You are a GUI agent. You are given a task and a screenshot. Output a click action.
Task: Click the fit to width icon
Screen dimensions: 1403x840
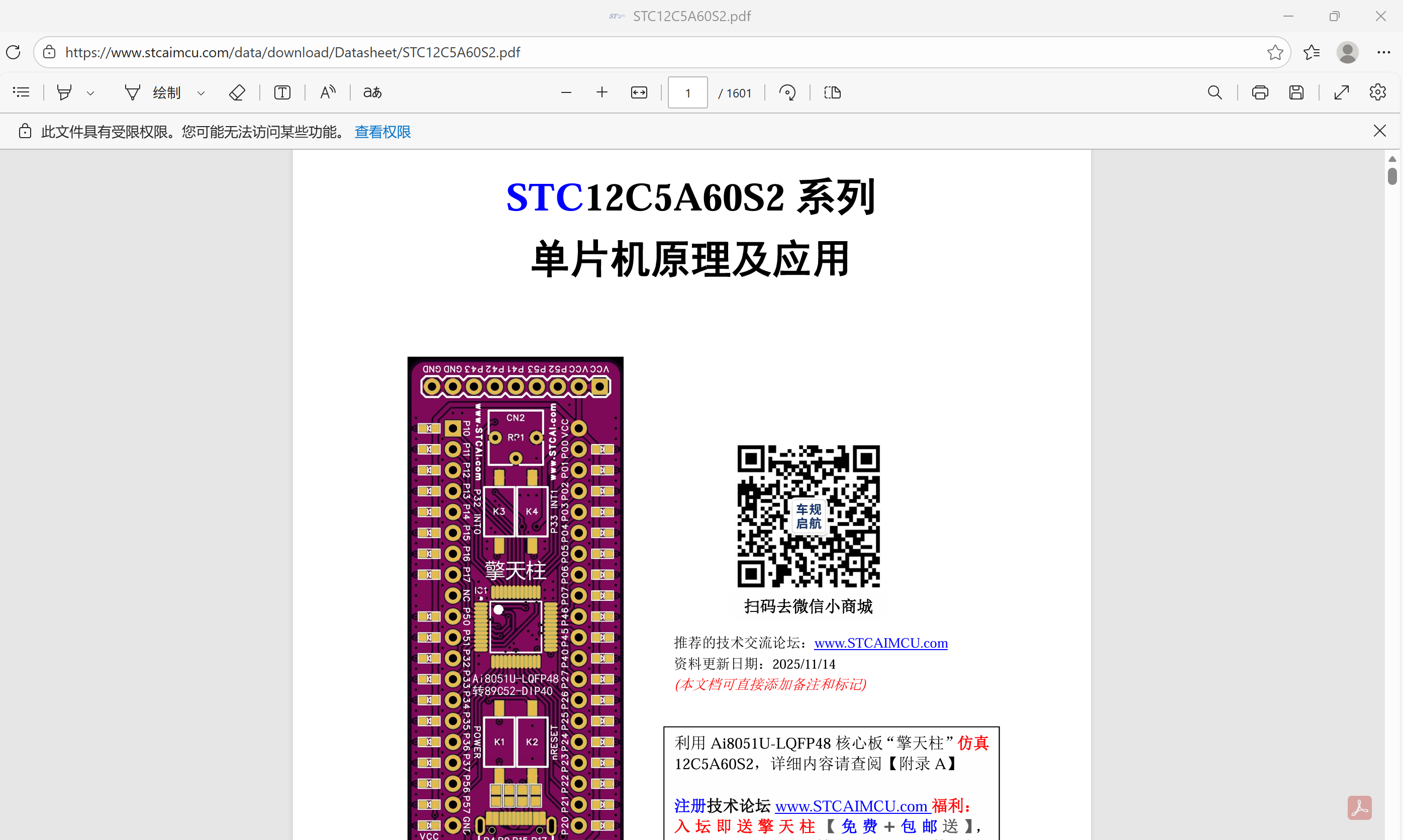pos(639,92)
